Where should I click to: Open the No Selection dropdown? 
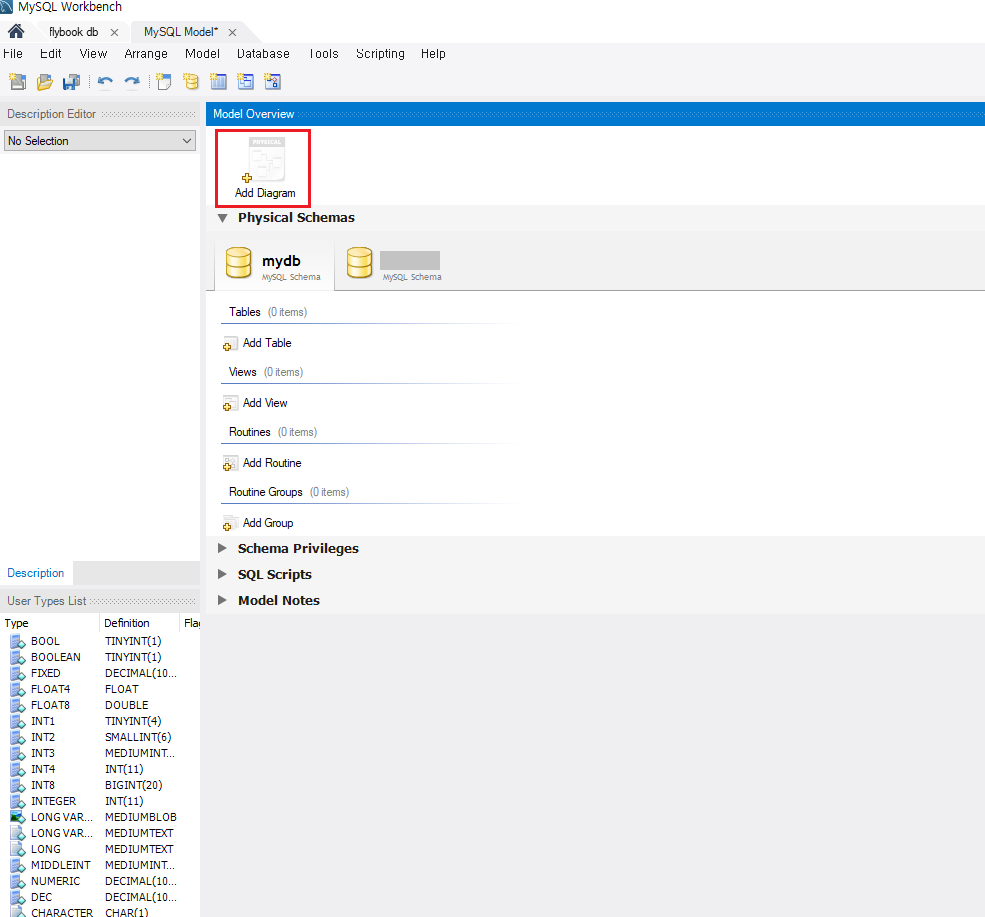point(100,141)
